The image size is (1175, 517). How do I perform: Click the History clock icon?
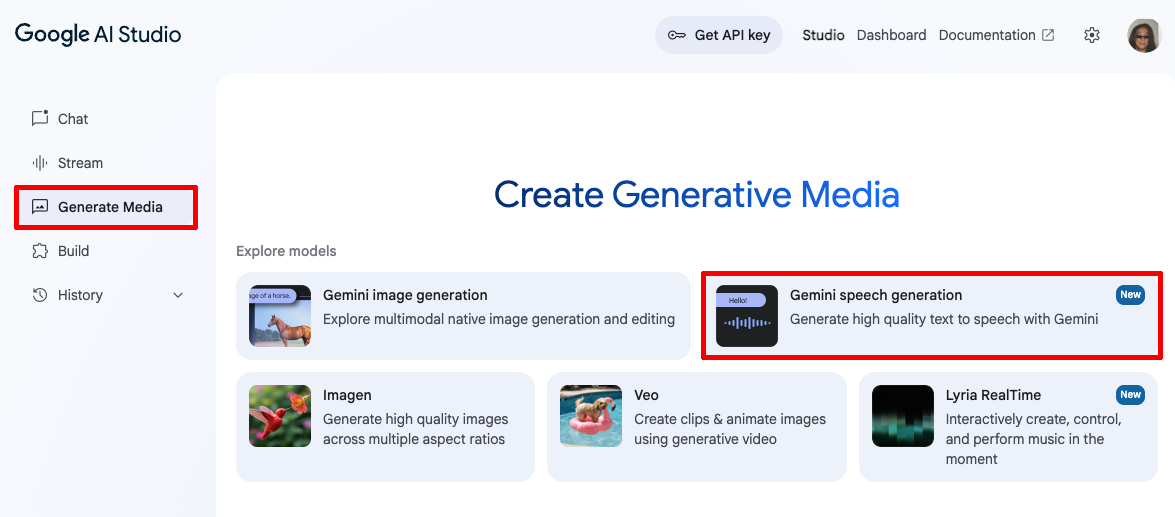[x=40, y=295]
